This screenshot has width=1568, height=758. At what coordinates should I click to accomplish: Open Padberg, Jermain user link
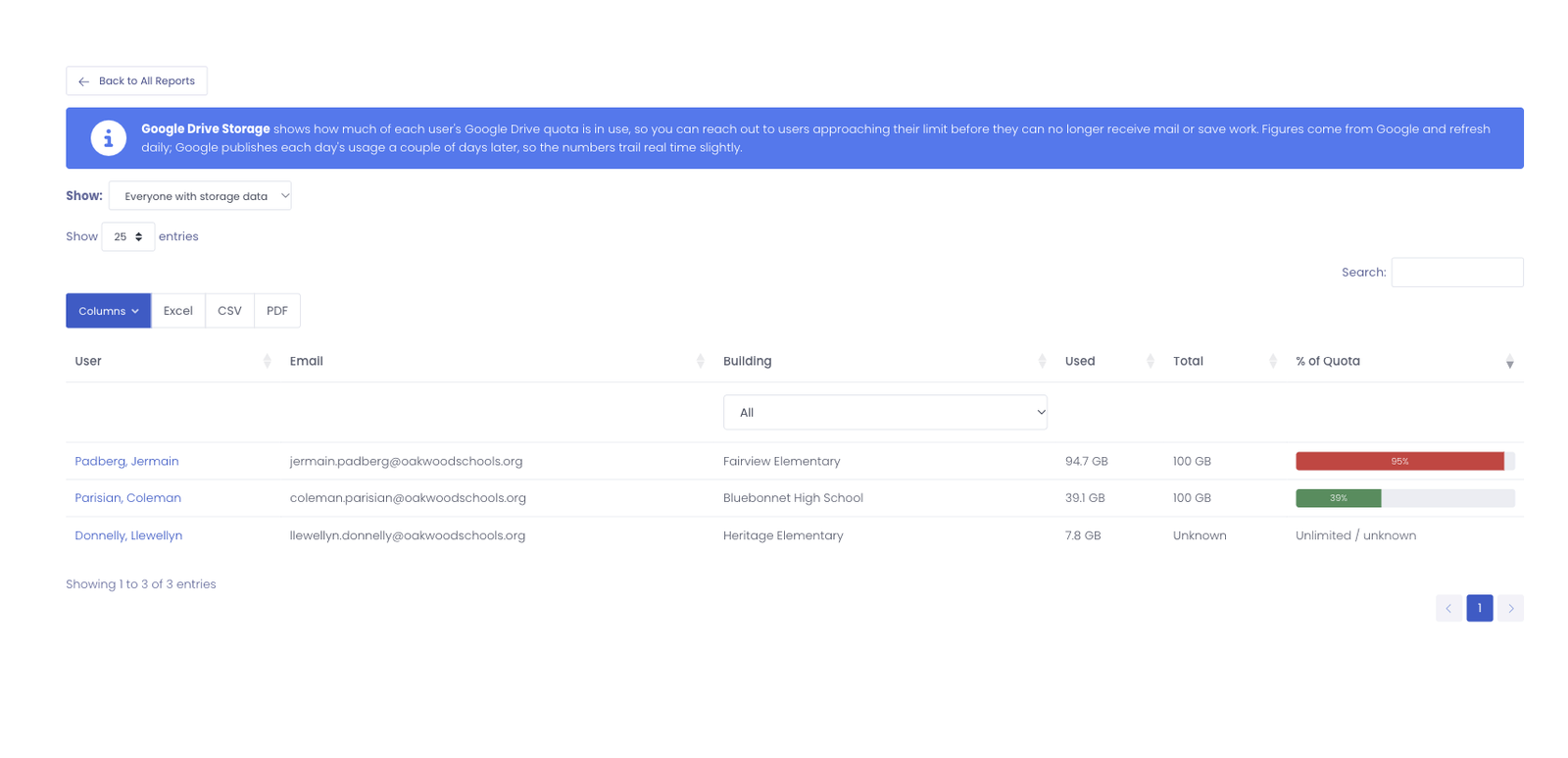coord(126,462)
